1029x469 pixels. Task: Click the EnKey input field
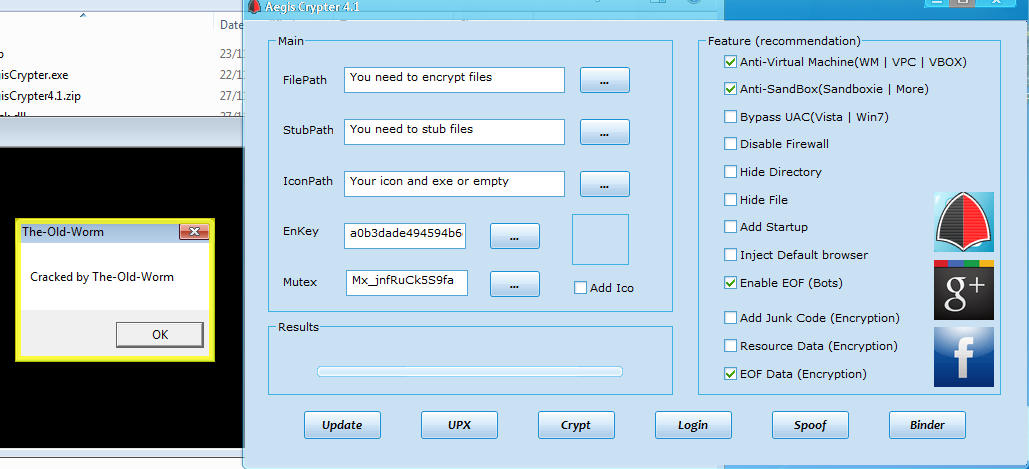(x=405, y=236)
